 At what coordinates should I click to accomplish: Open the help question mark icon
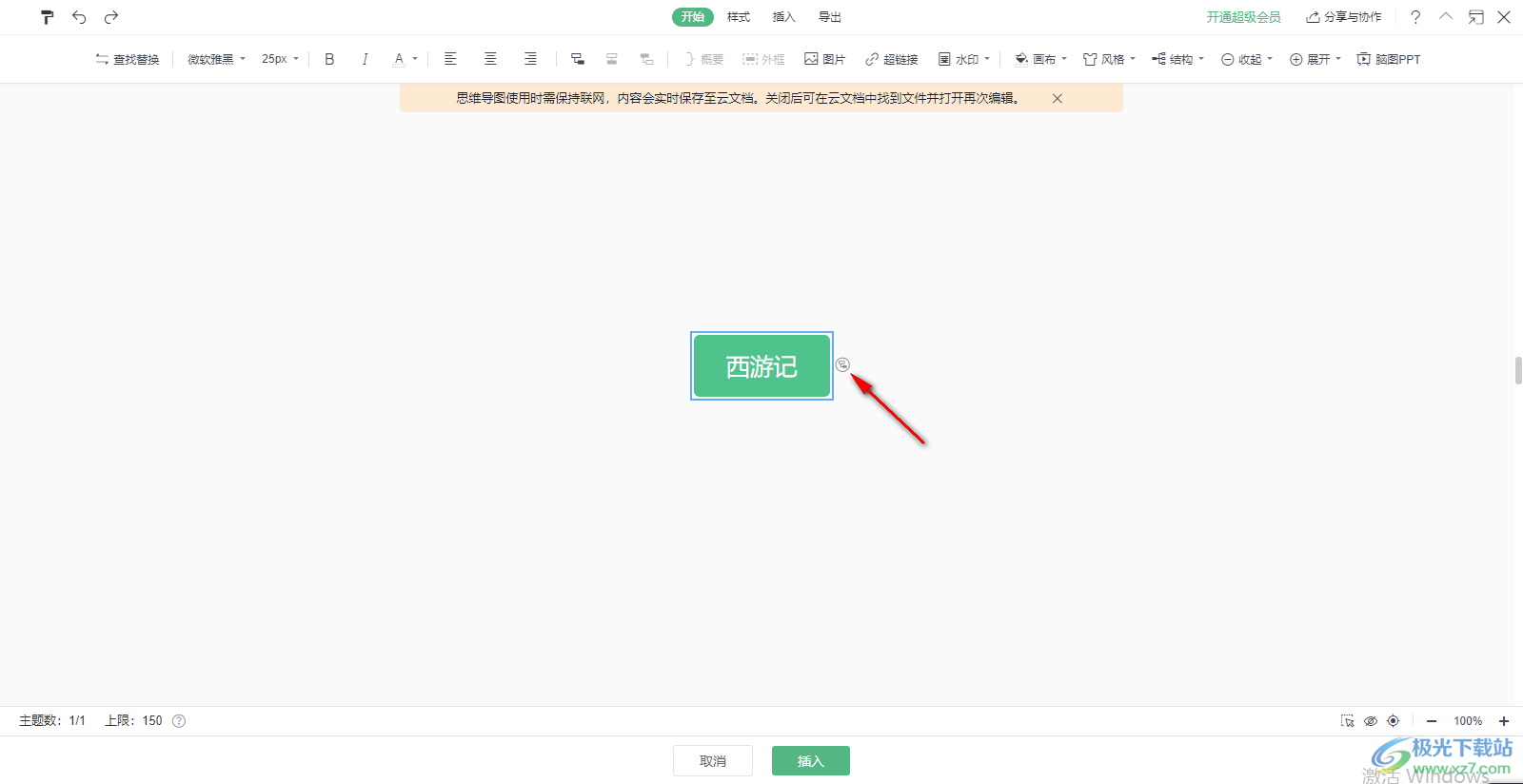(x=1415, y=17)
